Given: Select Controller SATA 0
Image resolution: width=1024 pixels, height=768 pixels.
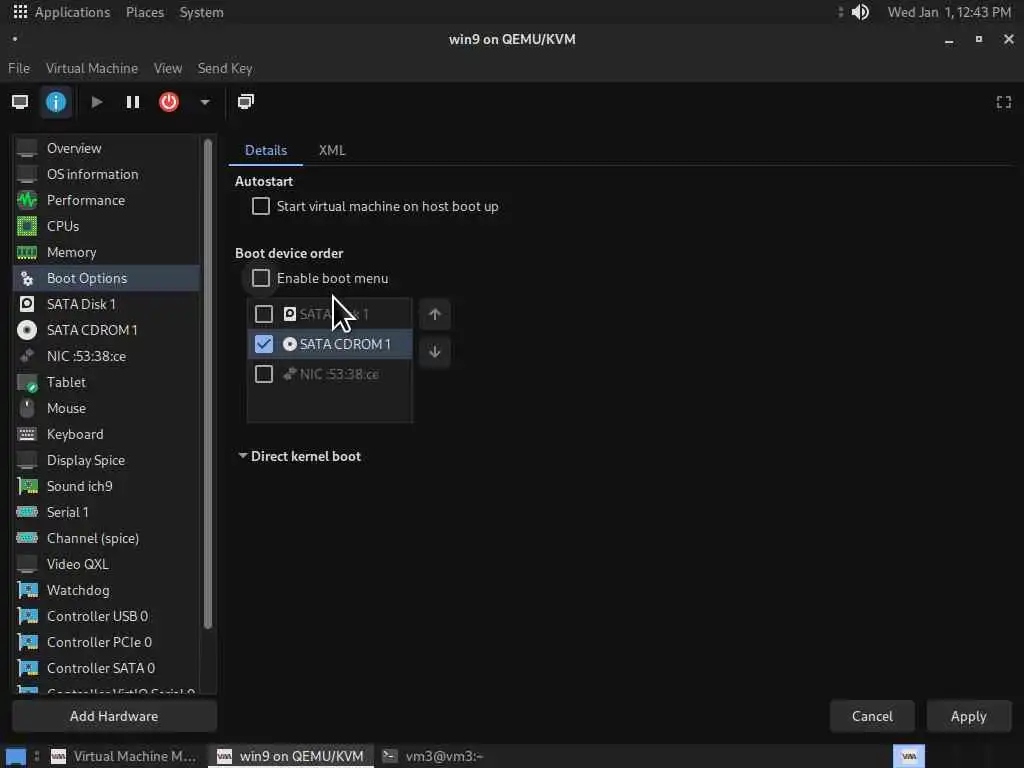Looking at the screenshot, I should click(106, 668).
